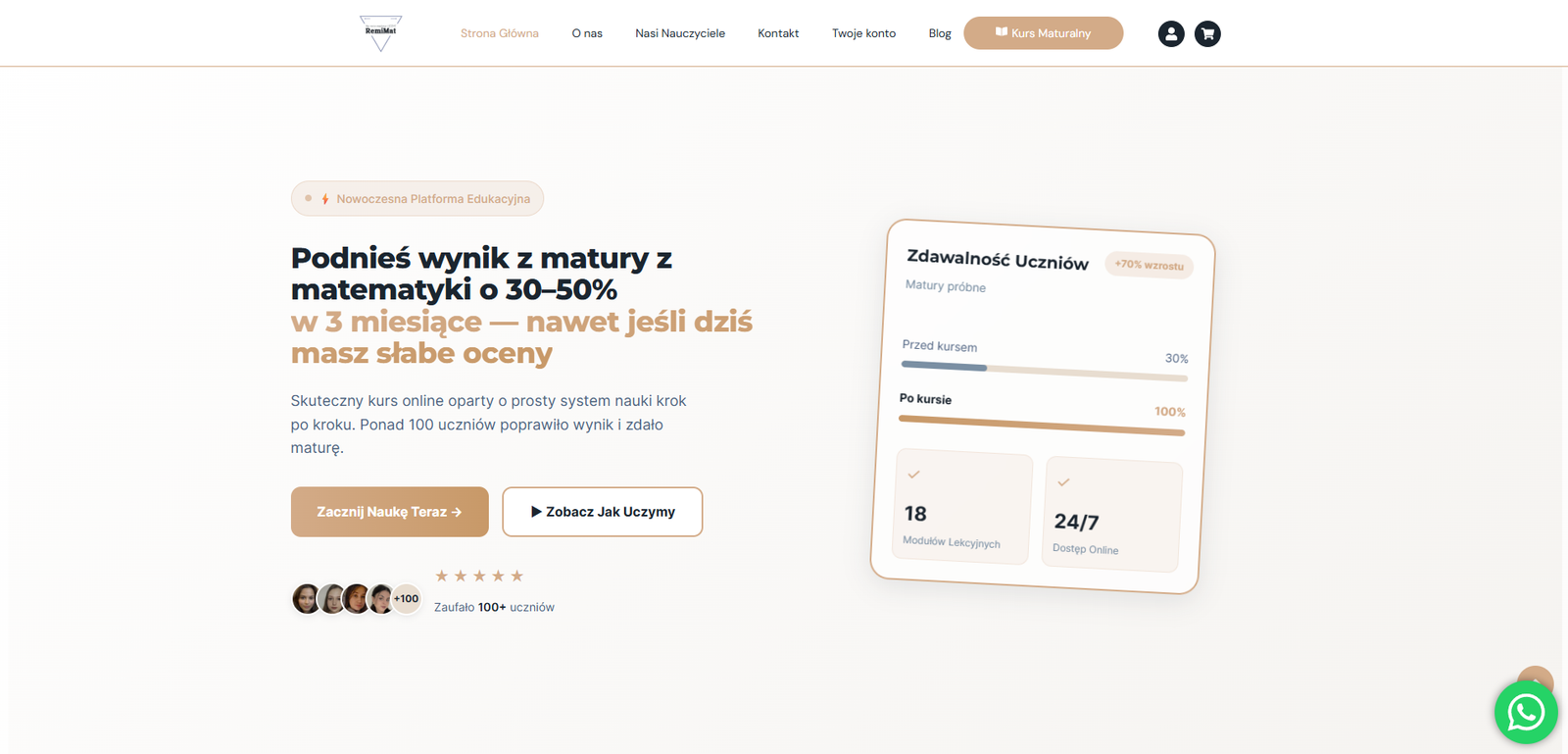Open the WhatsApp chat button
The height and width of the screenshot is (754, 1568).
coord(1525,713)
